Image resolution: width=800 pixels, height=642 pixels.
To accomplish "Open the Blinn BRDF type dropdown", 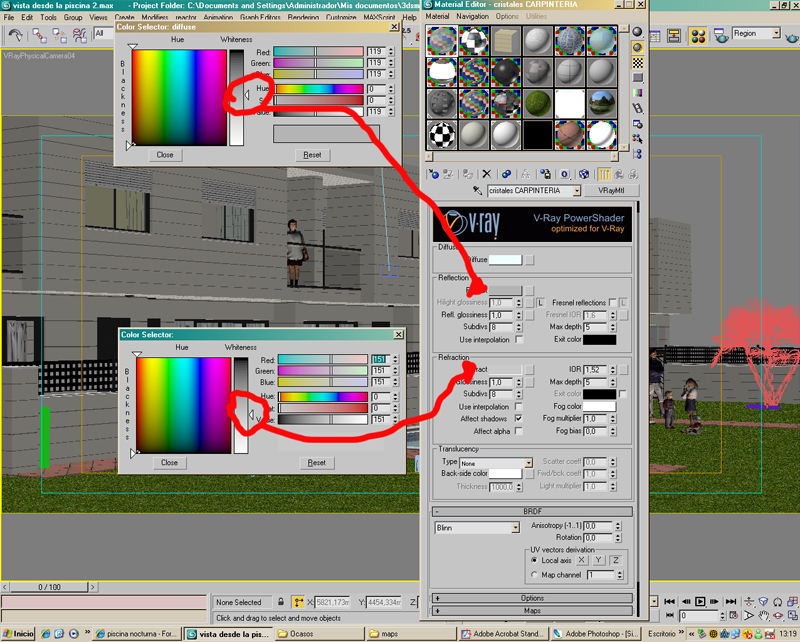I will pyautogui.click(x=515, y=528).
